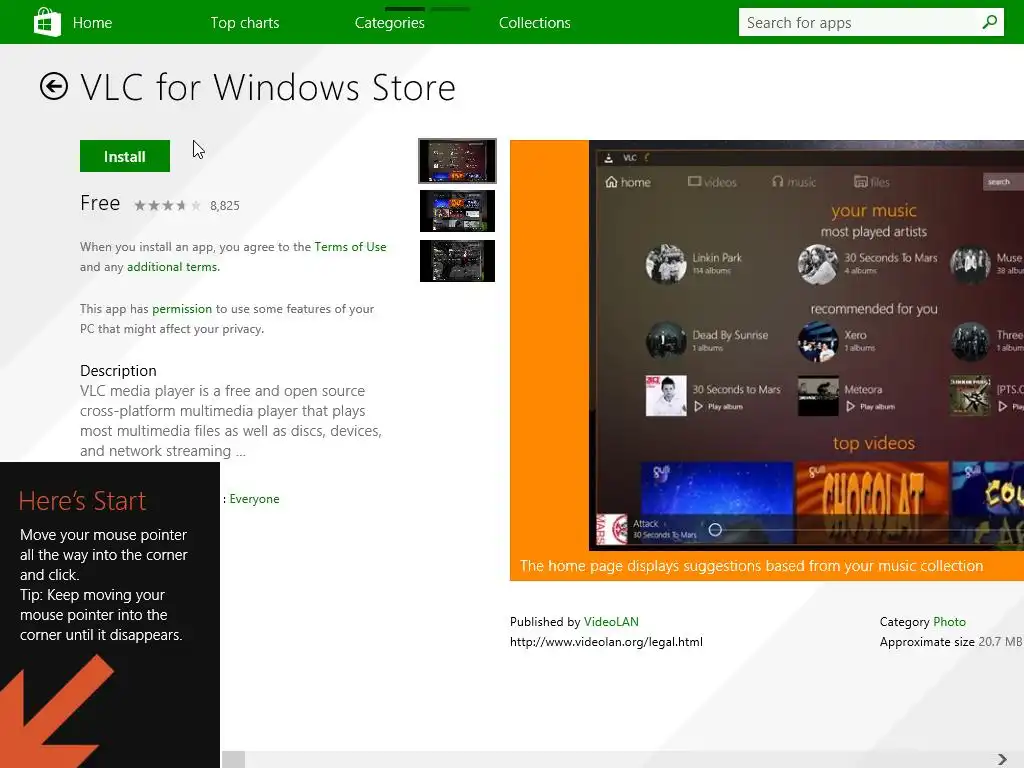This screenshot has width=1024, height=768.
Task: Click the 'Free' price label
Action: (x=100, y=203)
